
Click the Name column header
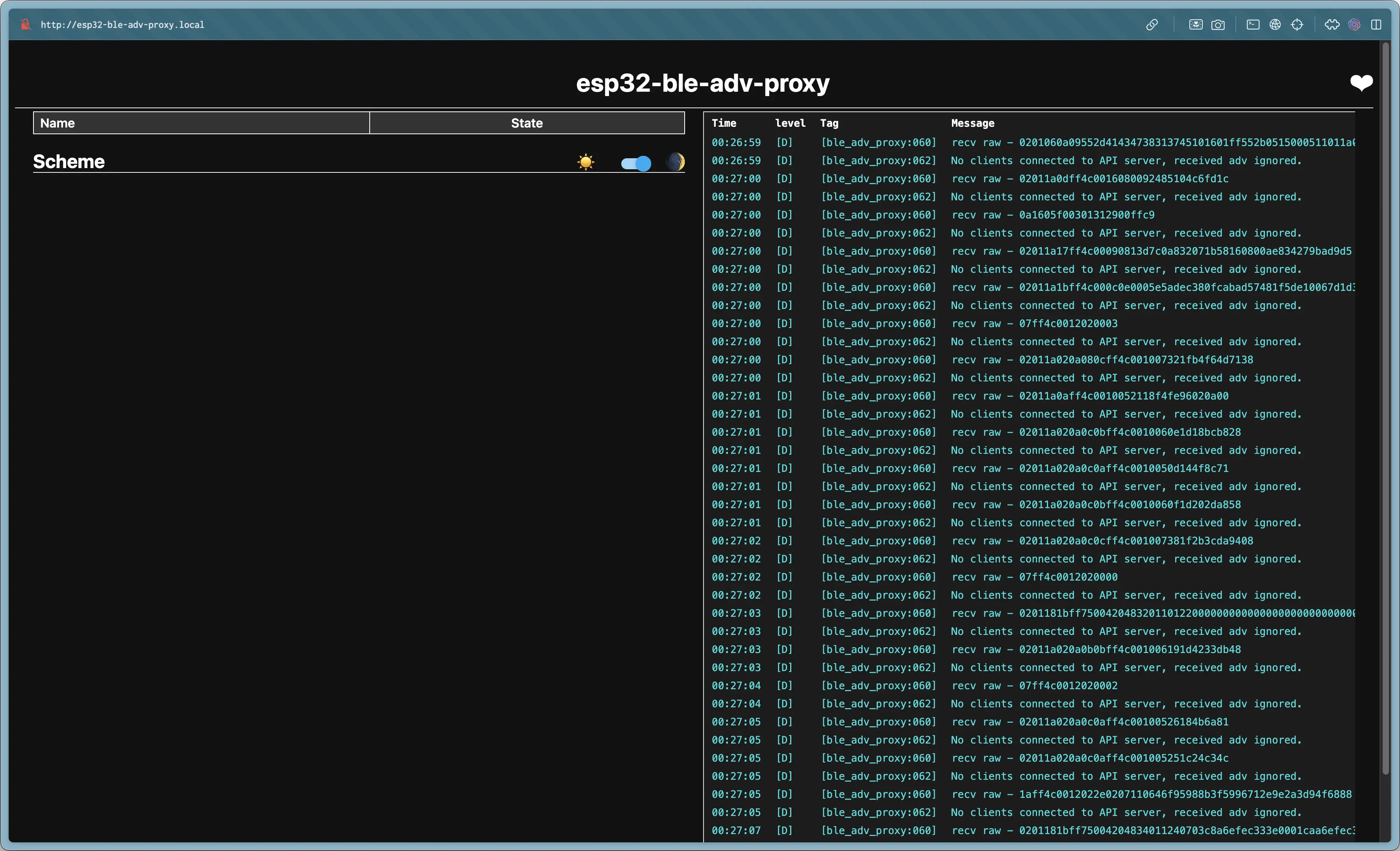(x=202, y=123)
